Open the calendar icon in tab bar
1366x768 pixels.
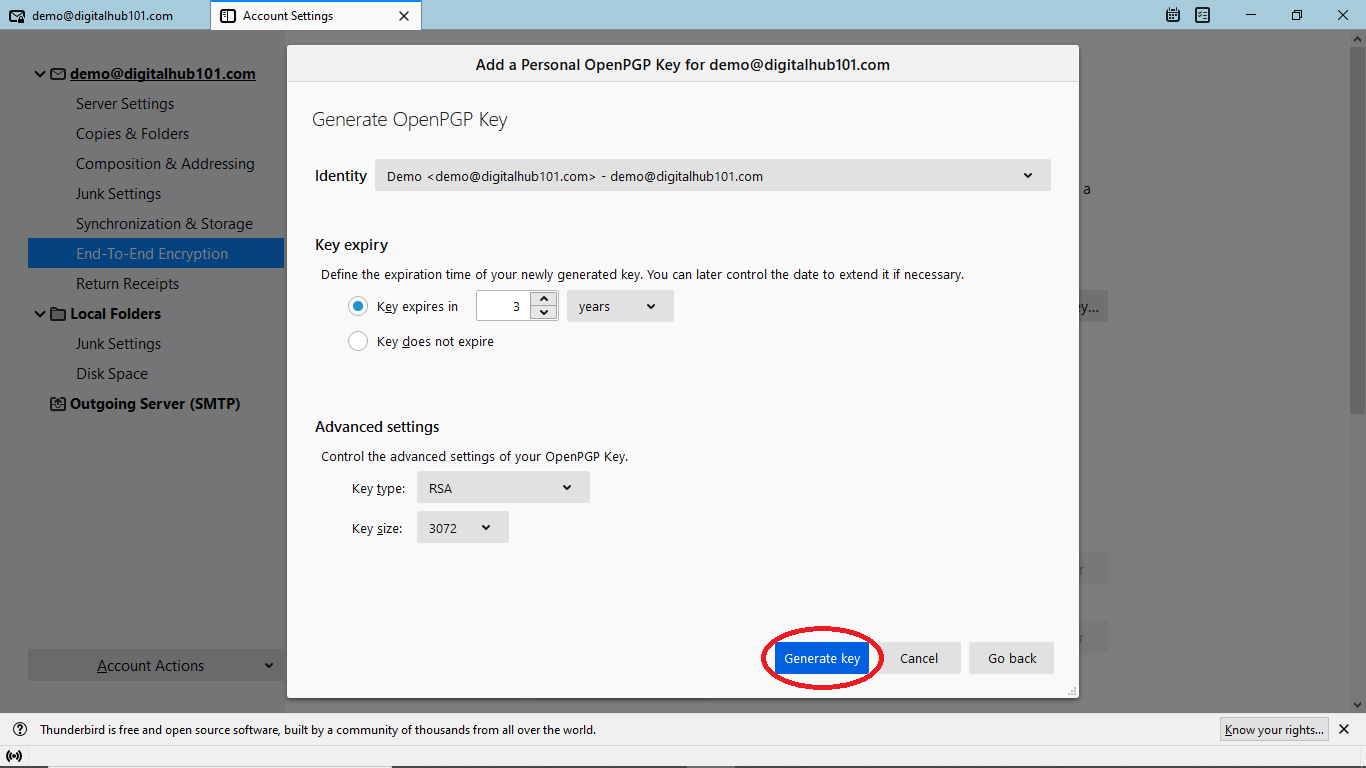pos(1173,15)
